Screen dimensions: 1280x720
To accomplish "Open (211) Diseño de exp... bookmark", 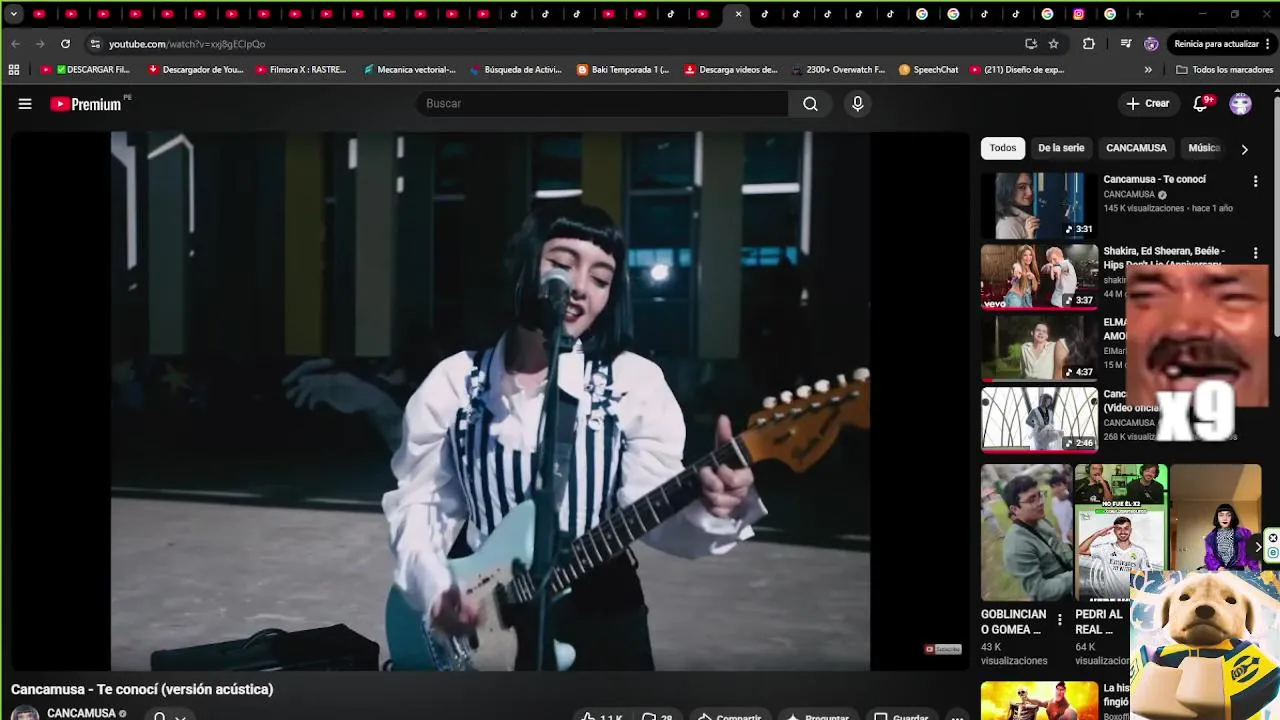I will (x=1016, y=70).
